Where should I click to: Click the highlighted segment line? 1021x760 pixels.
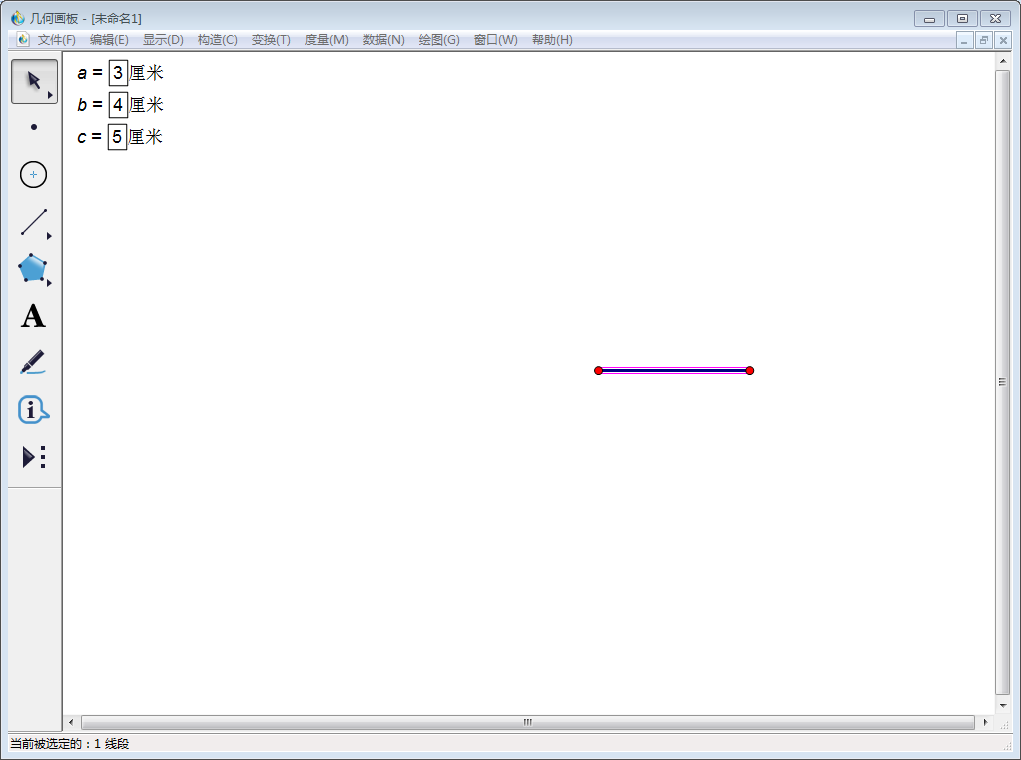[674, 371]
